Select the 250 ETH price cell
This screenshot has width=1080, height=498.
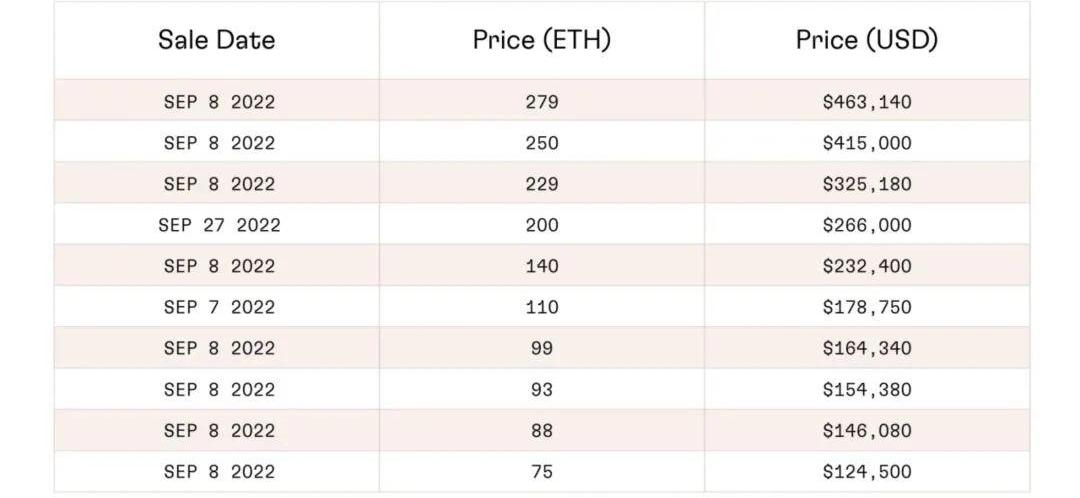[x=541, y=143]
